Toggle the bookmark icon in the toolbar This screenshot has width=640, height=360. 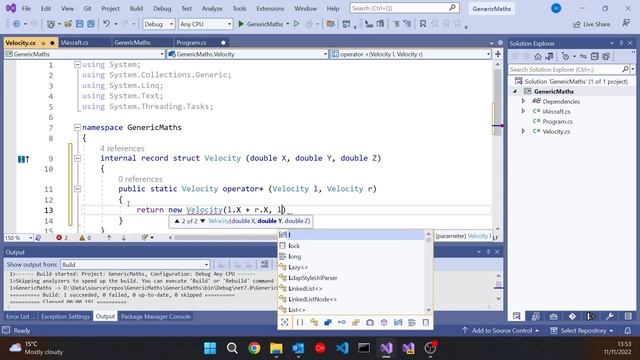coord(423,24)
